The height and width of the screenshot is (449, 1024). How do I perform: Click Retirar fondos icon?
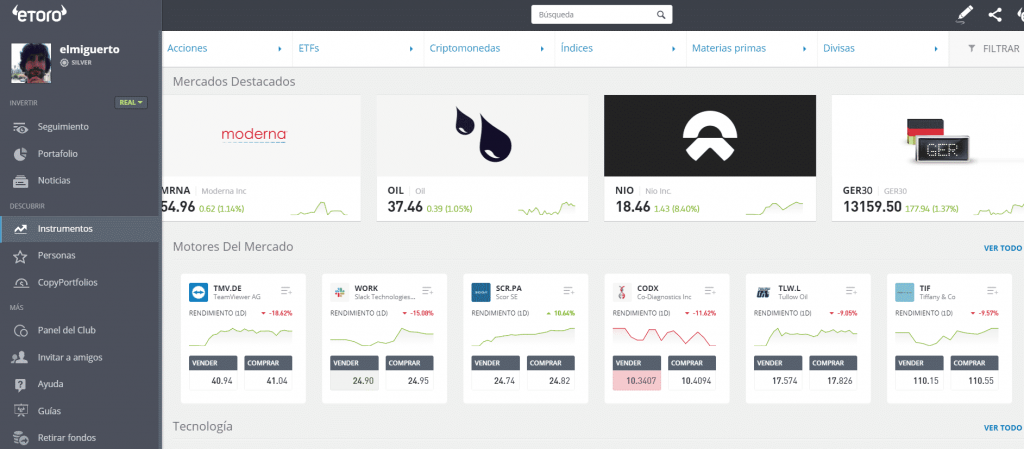click(x=20, y=438)
